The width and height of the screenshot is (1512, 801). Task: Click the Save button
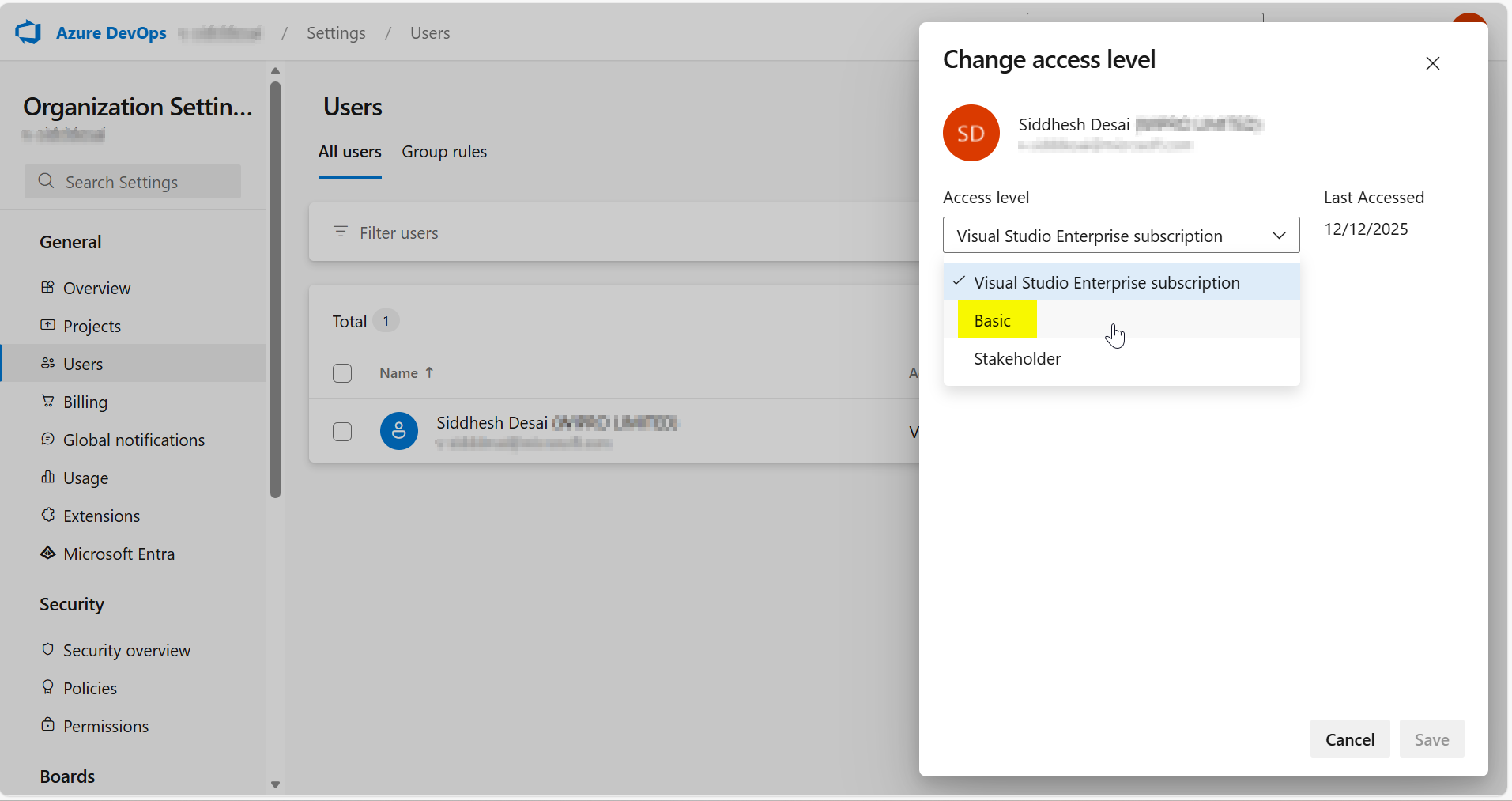1432,739
